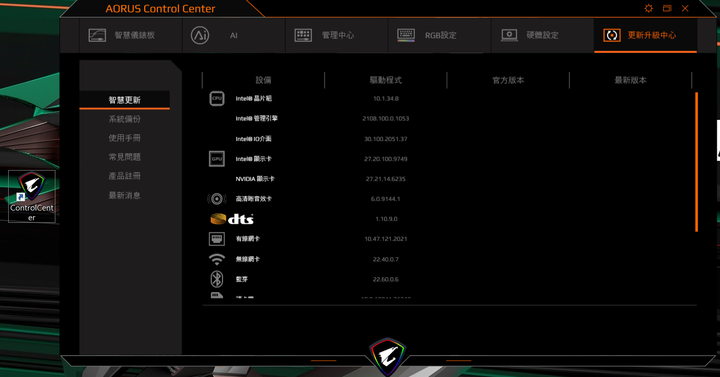Open 使用手冊 in the sidebar
This screenshot has width=720, height=377.
point(124,138)
